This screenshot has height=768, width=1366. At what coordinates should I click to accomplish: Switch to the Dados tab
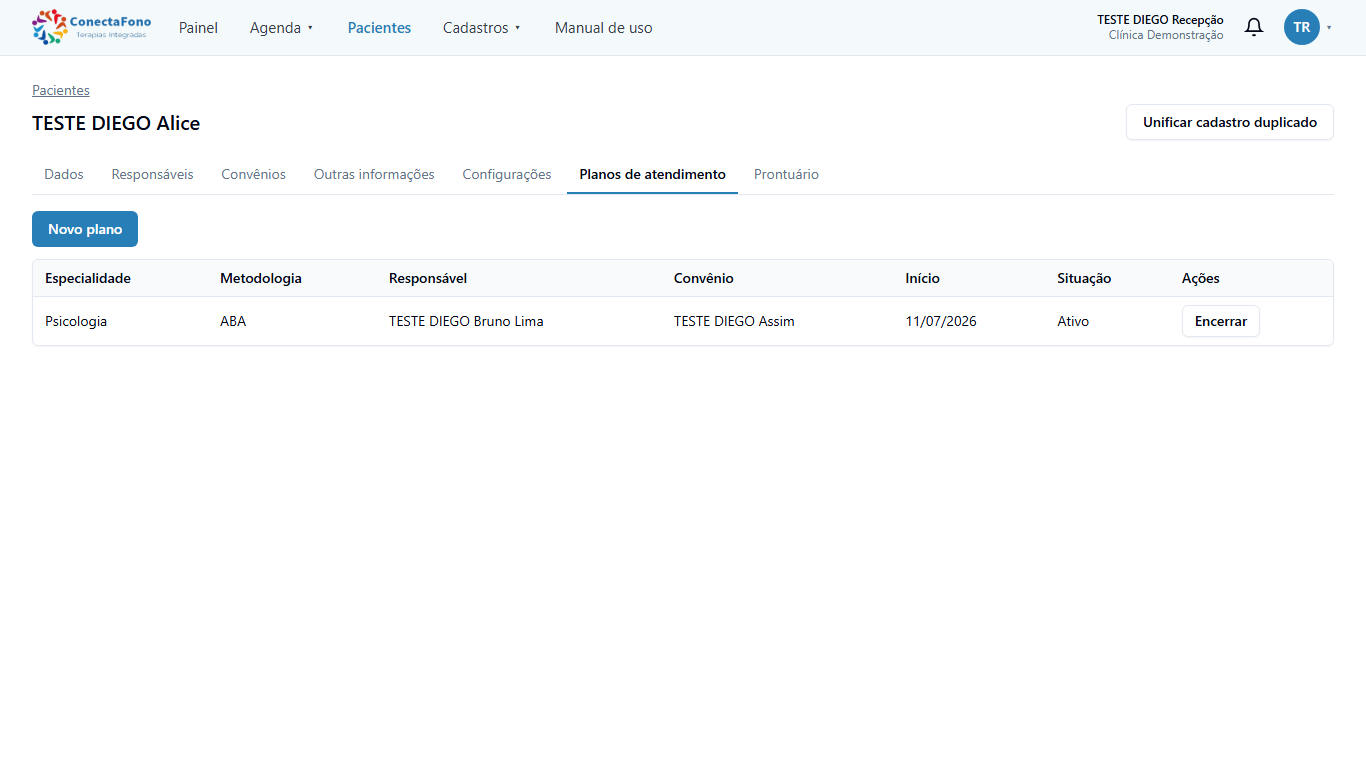(x=64, y=174)
